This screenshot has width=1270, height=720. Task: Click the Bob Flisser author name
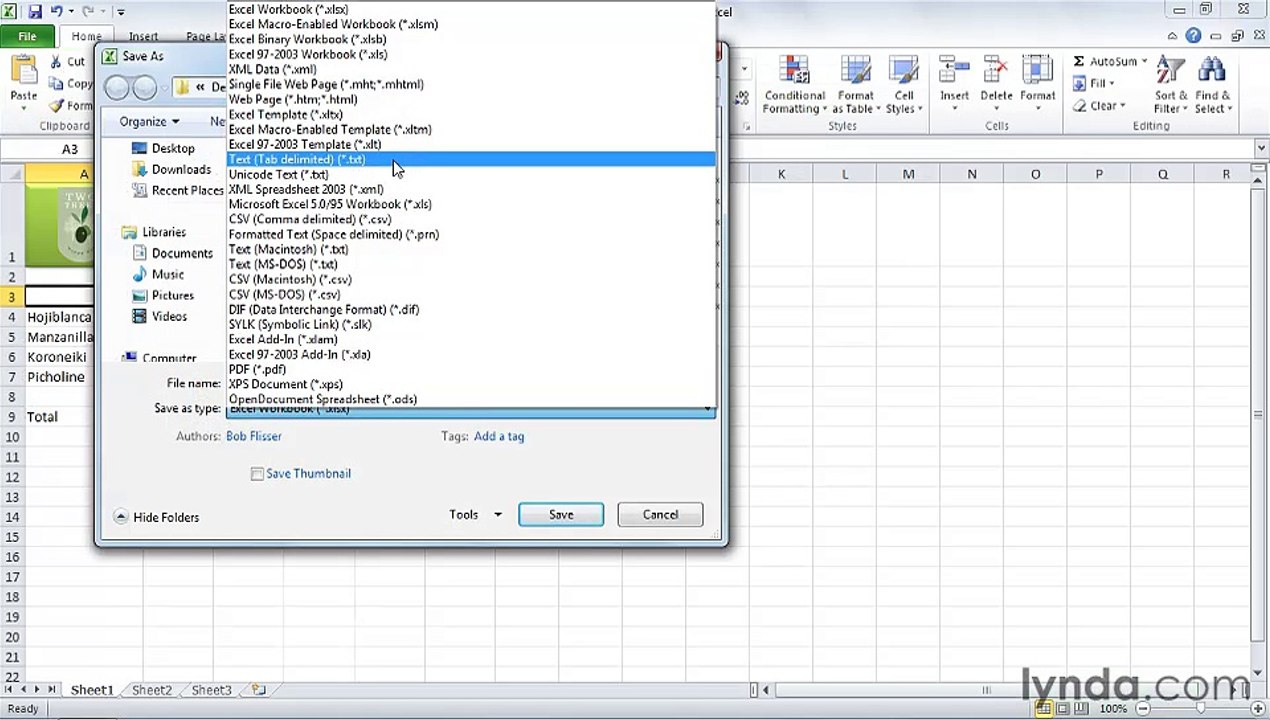(254, 436)
